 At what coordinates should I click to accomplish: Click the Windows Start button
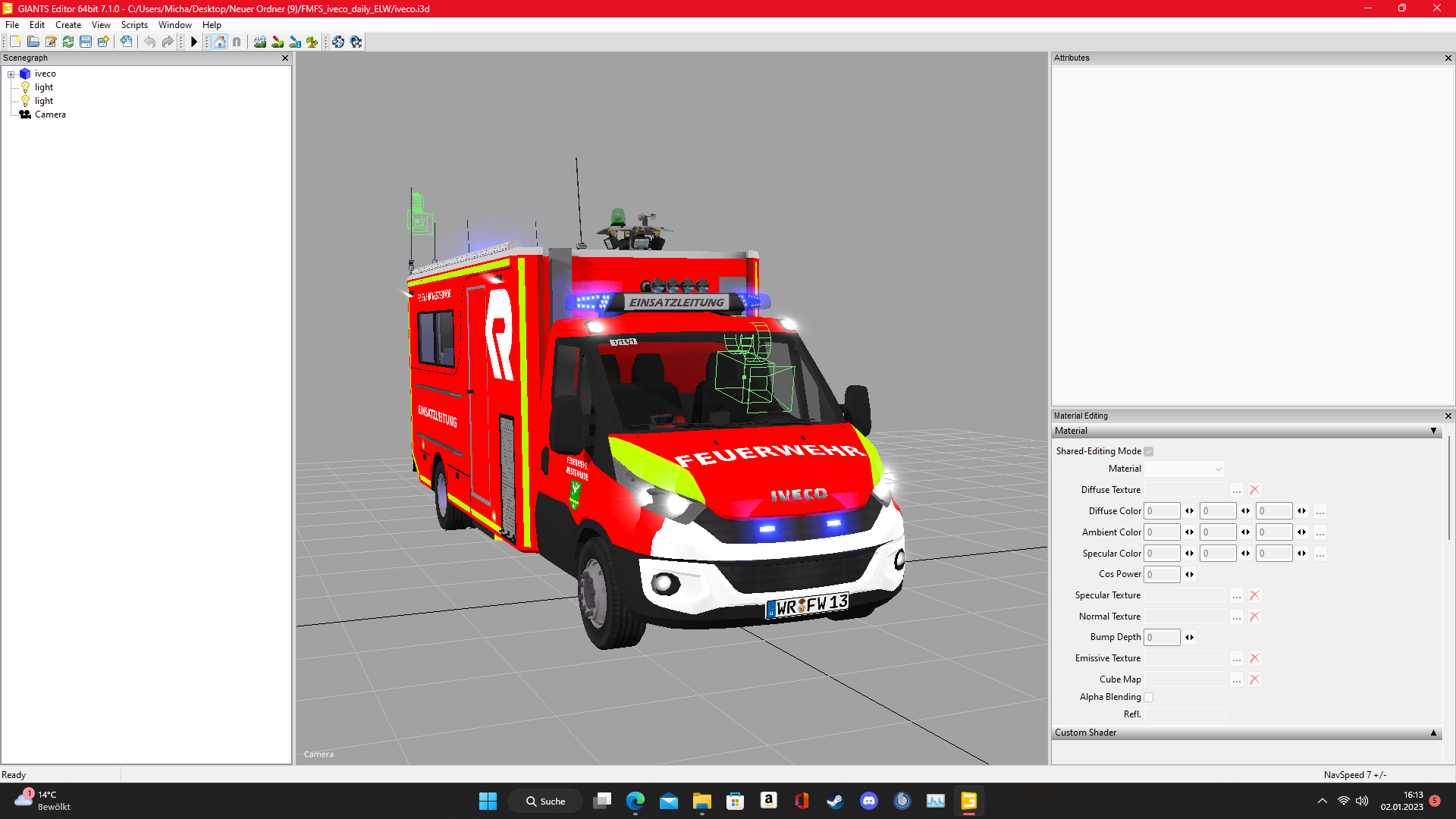[x=488, y=801]
